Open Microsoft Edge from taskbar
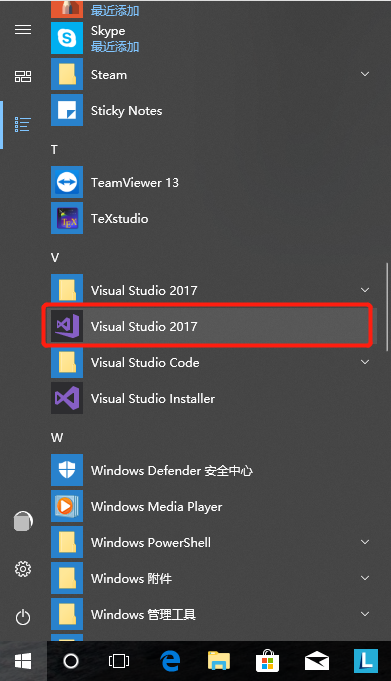The height and width of the screenshot is (681, 391). (170, 661)
